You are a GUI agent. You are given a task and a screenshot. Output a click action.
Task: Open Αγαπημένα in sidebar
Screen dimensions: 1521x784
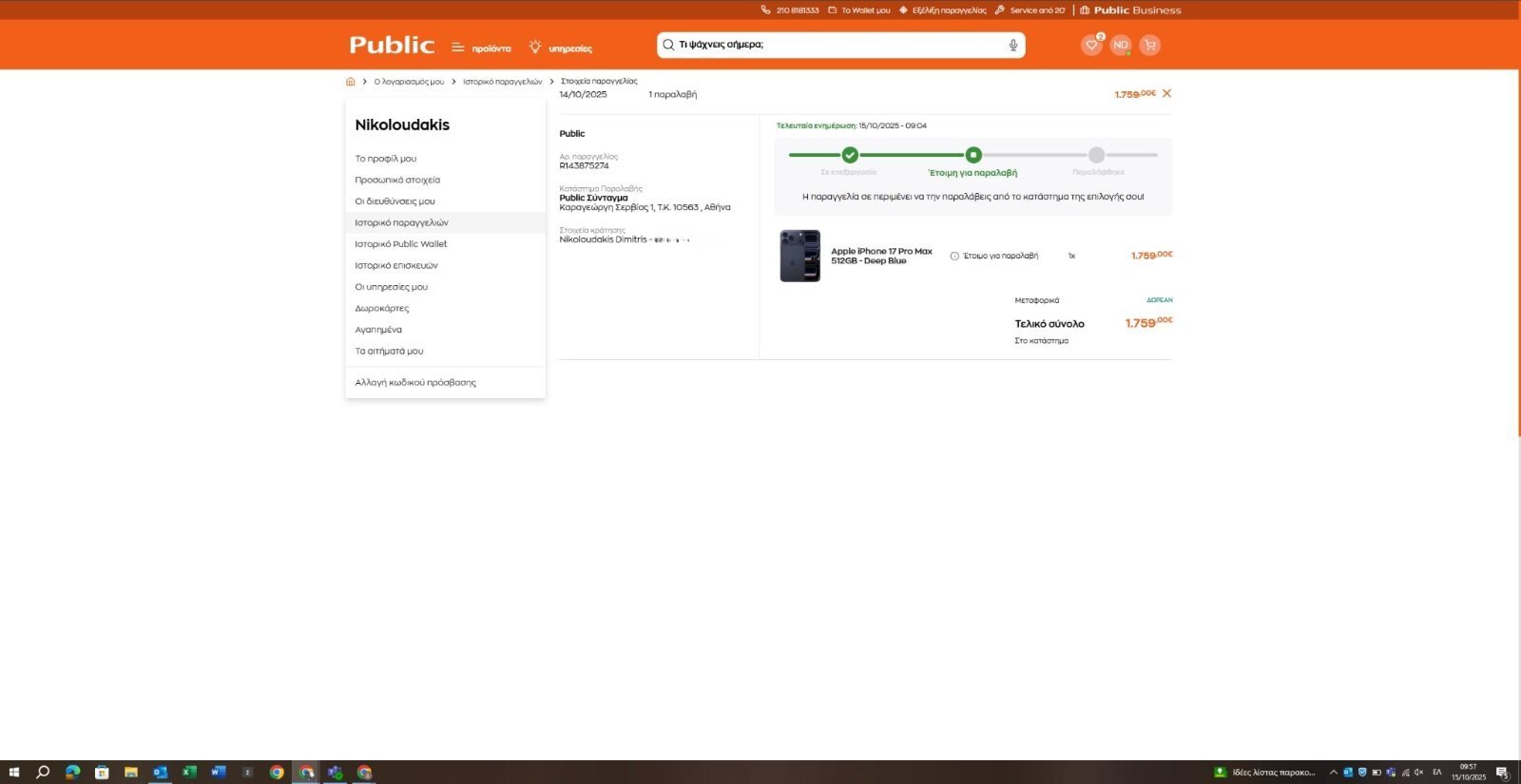pos(378,330)
